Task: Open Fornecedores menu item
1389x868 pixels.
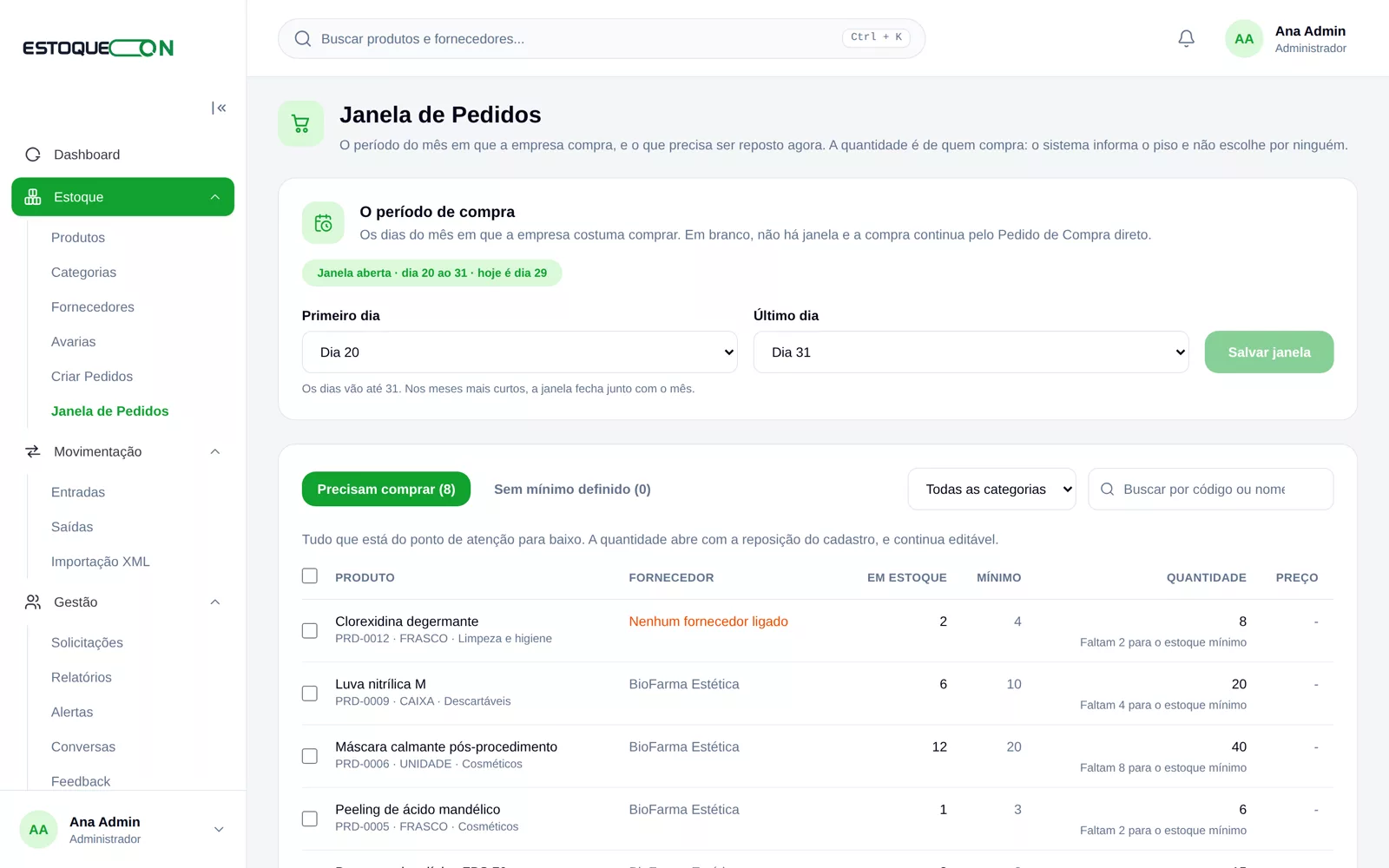Action: [x=93, y=307]
